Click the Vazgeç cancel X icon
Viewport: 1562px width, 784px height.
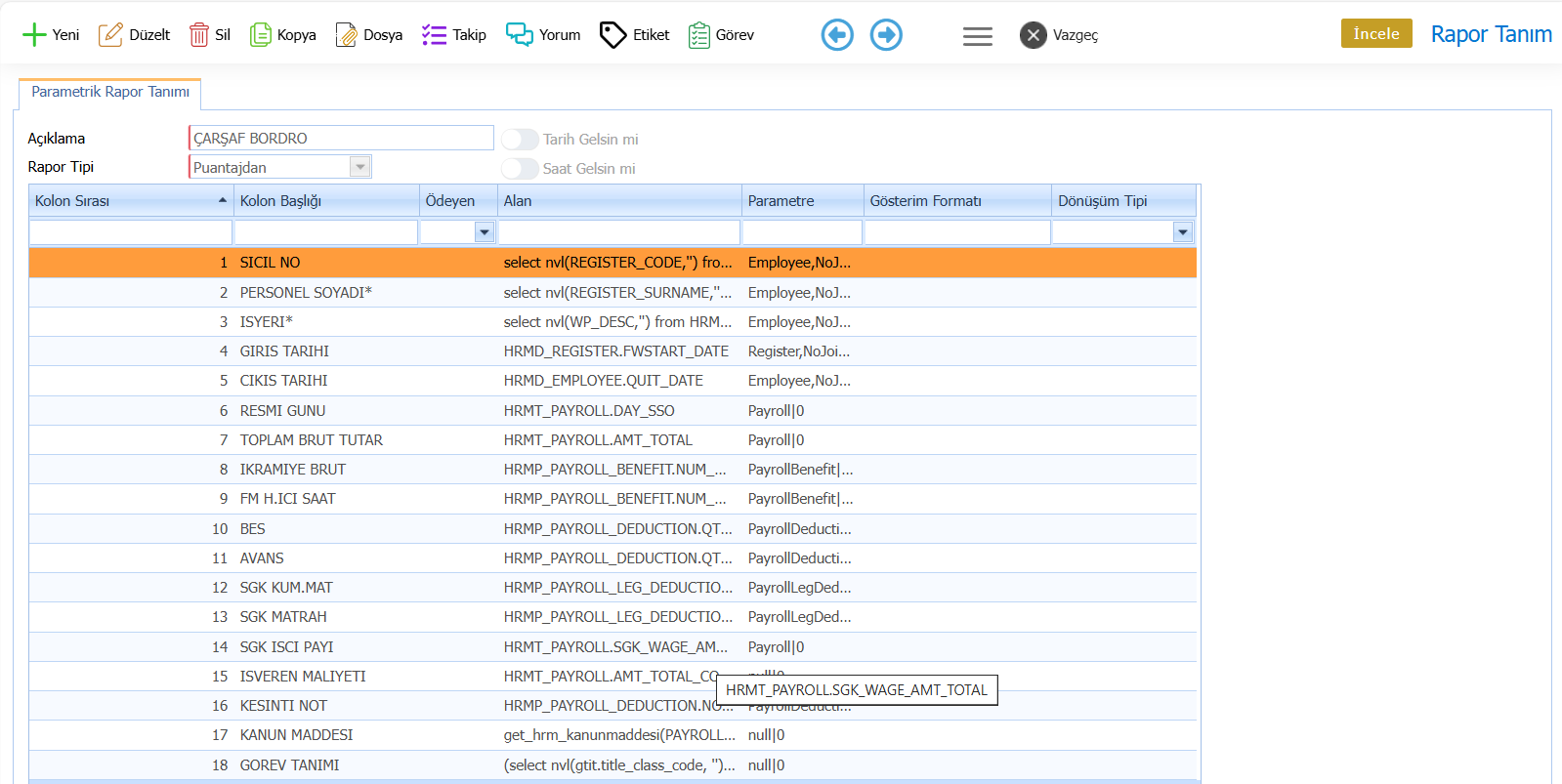pyautogui.click(x=1034, y=35)
